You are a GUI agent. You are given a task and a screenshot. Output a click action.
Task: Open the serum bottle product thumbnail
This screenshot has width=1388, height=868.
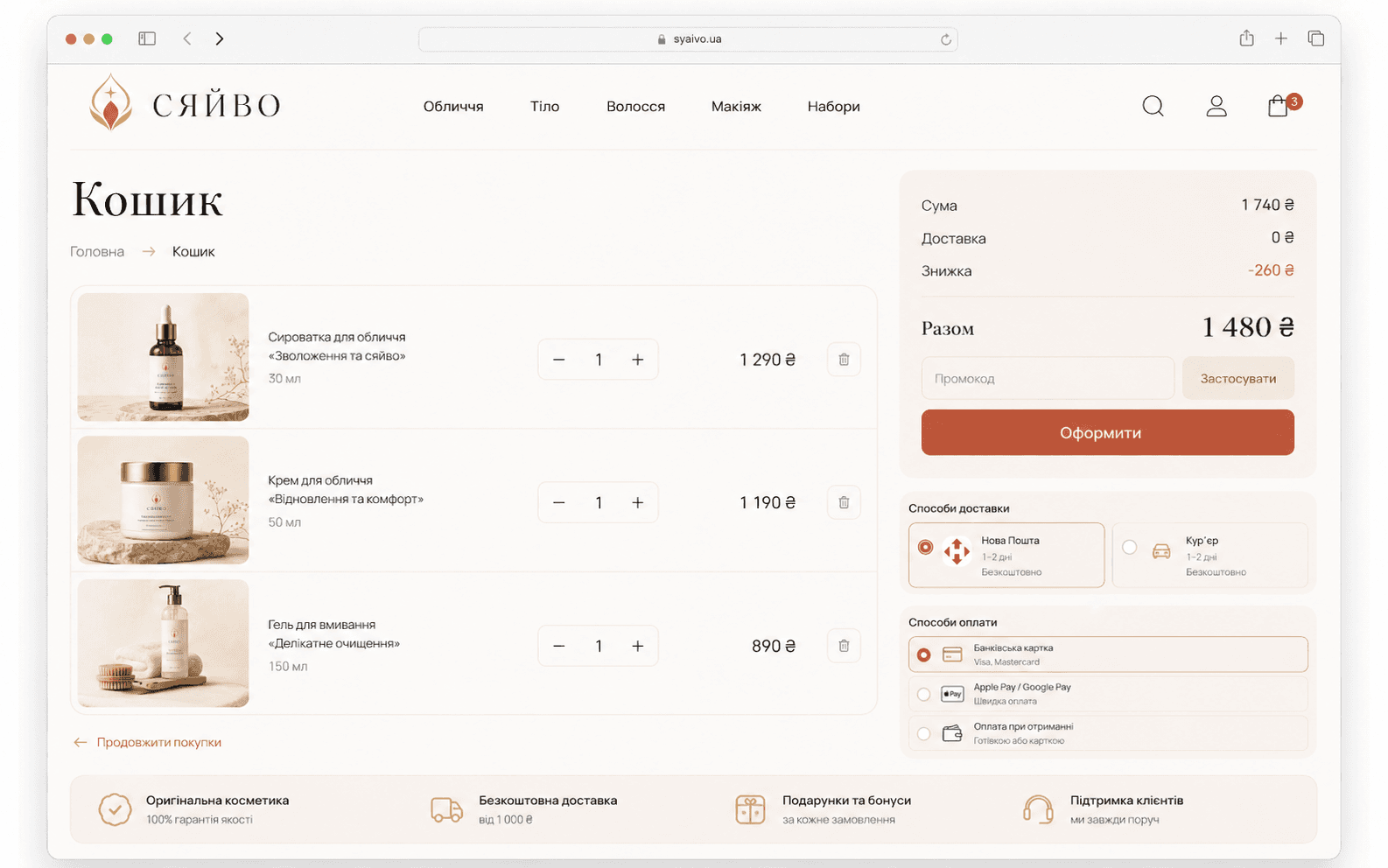click(x=163, y=357)
